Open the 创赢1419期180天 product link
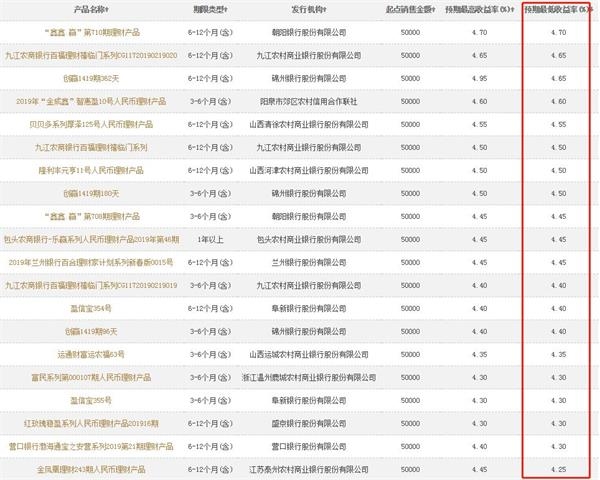This screenshot has width=600, height=480. [91, 194]
